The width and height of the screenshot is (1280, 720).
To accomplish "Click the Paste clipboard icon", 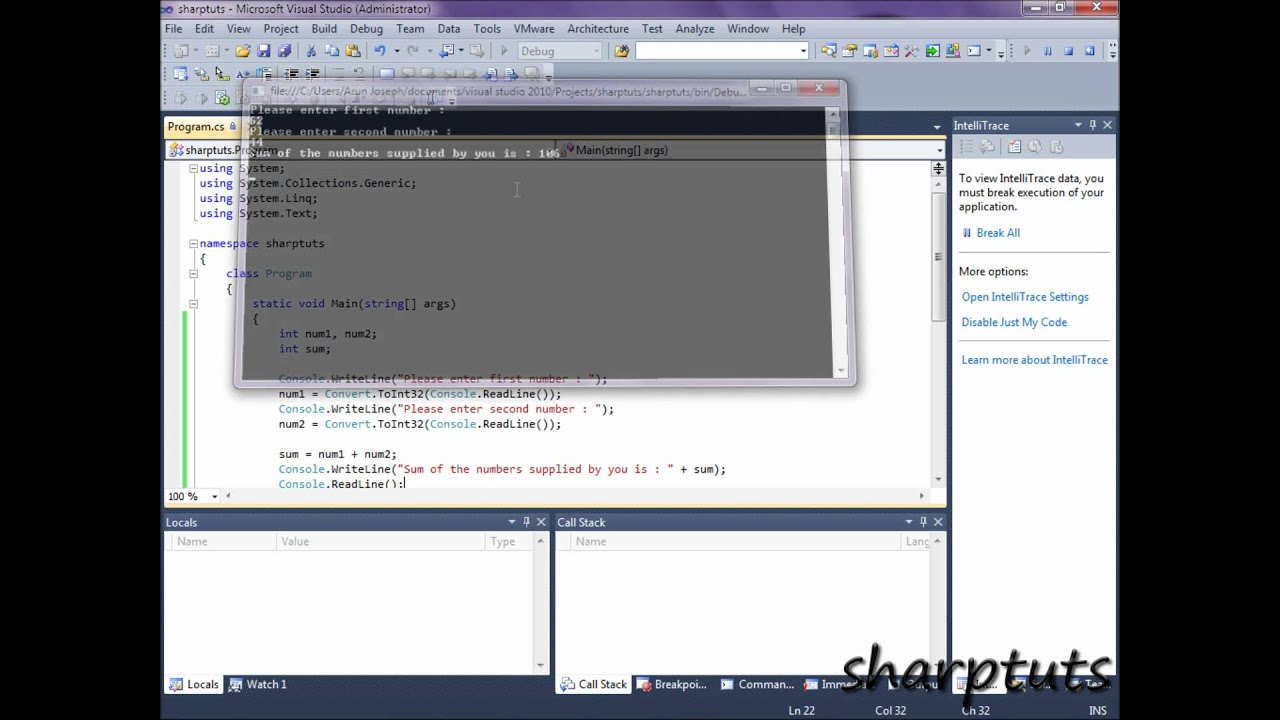I will click(353, 51).
